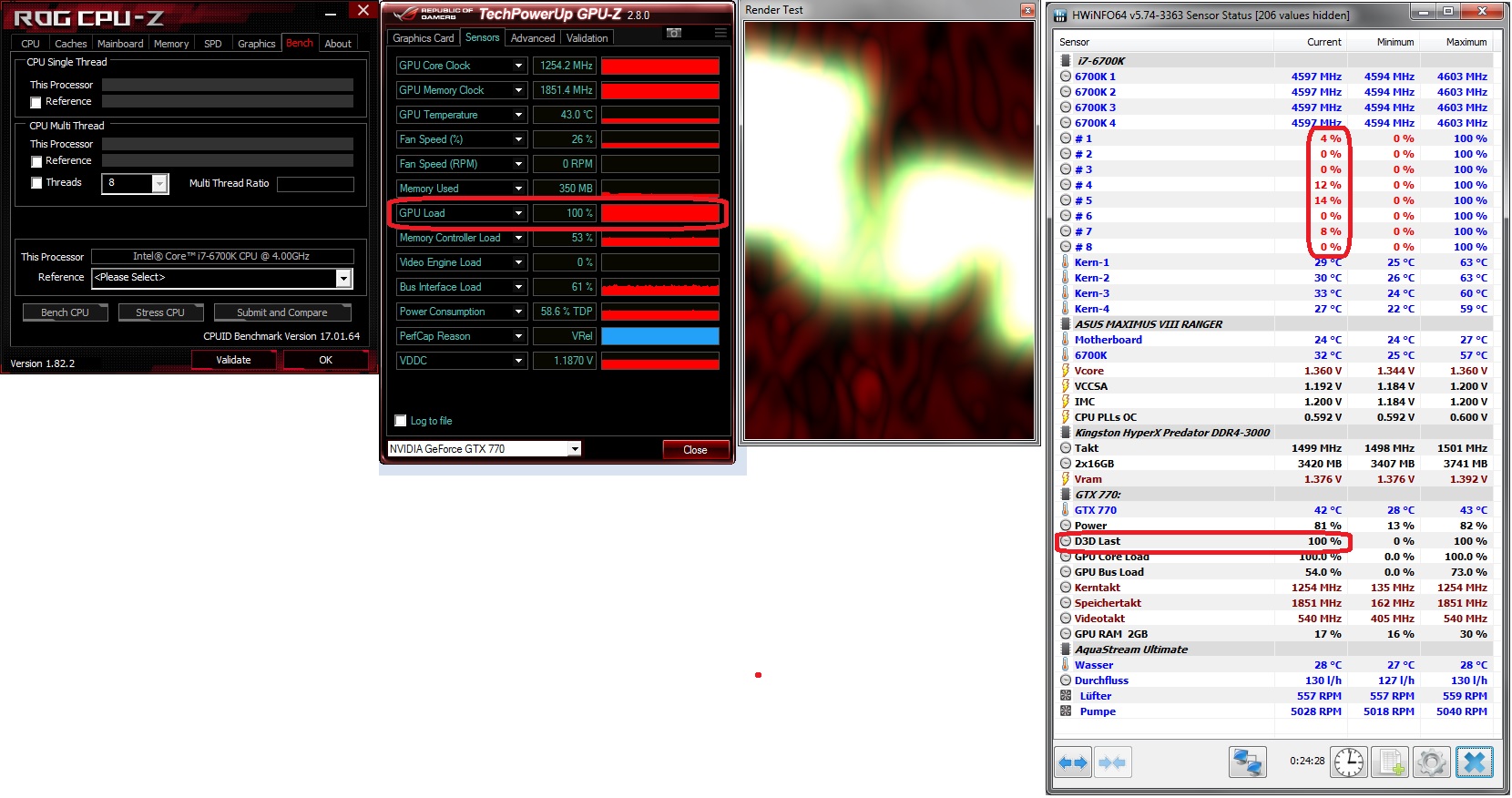This screenshot has height=798, width=1512.
Task: Click the fan icon beside Lüfter
Action: click(1066, 696)
